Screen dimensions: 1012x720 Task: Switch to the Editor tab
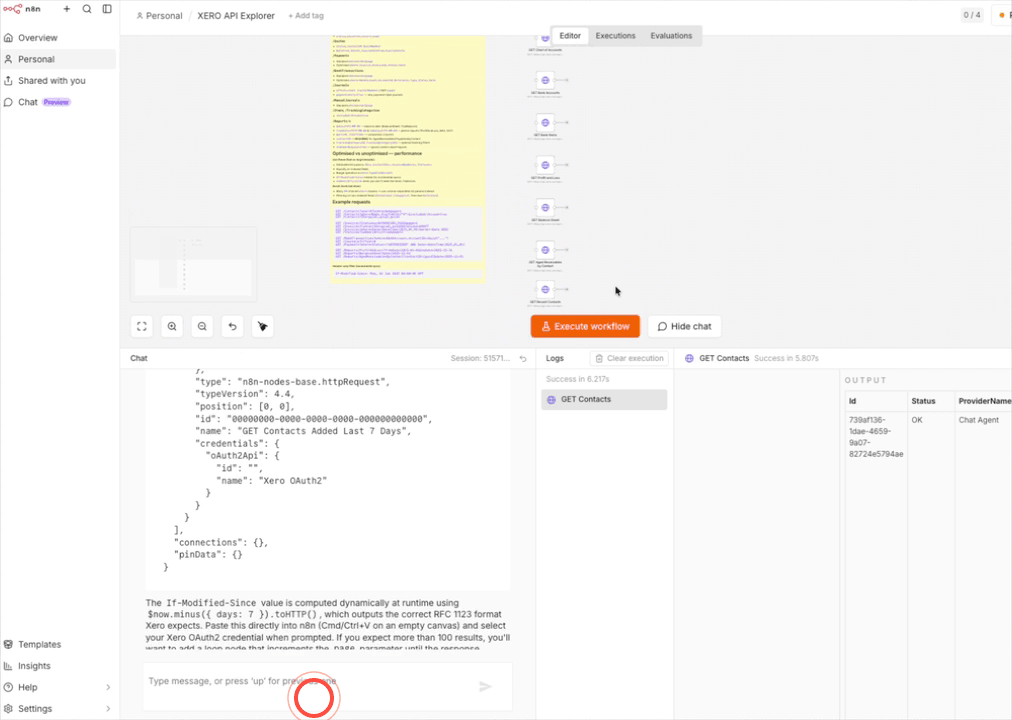pos(570,35)
